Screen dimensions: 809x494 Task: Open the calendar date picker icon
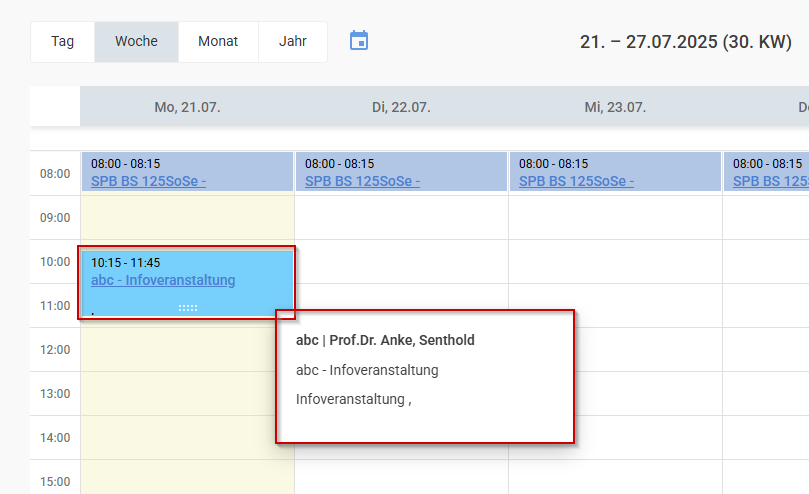click(359, 41)
